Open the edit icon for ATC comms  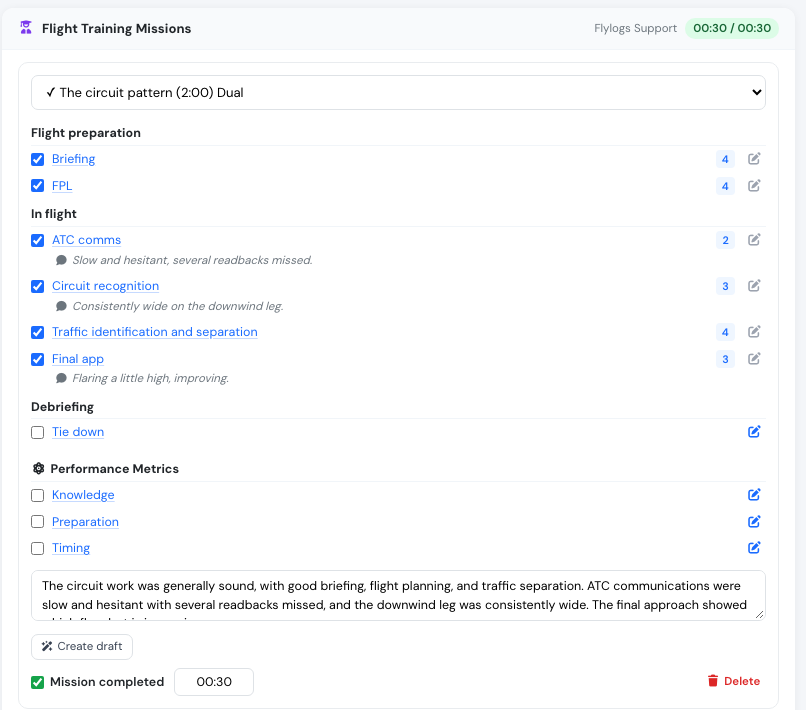point(754,240)
